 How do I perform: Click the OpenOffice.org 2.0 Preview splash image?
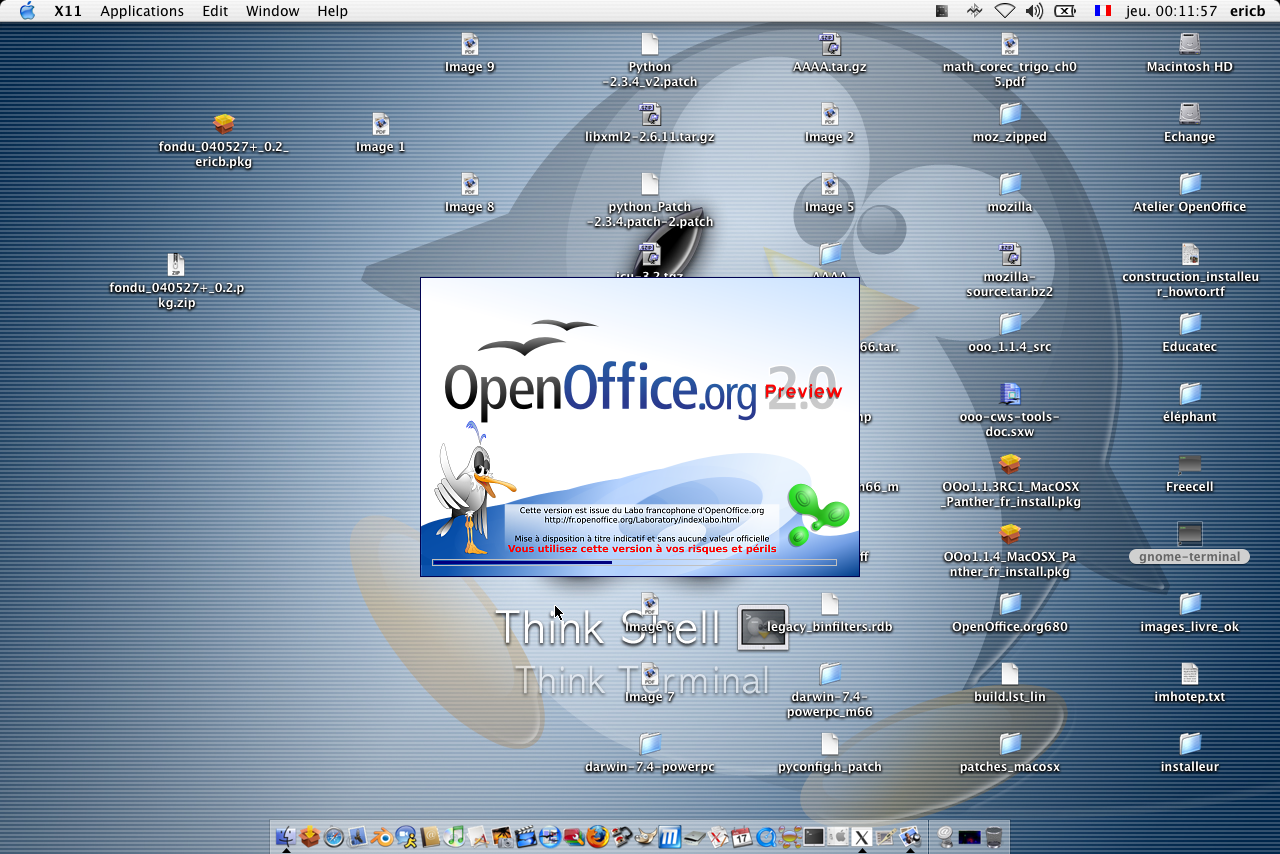click(640, 427)
